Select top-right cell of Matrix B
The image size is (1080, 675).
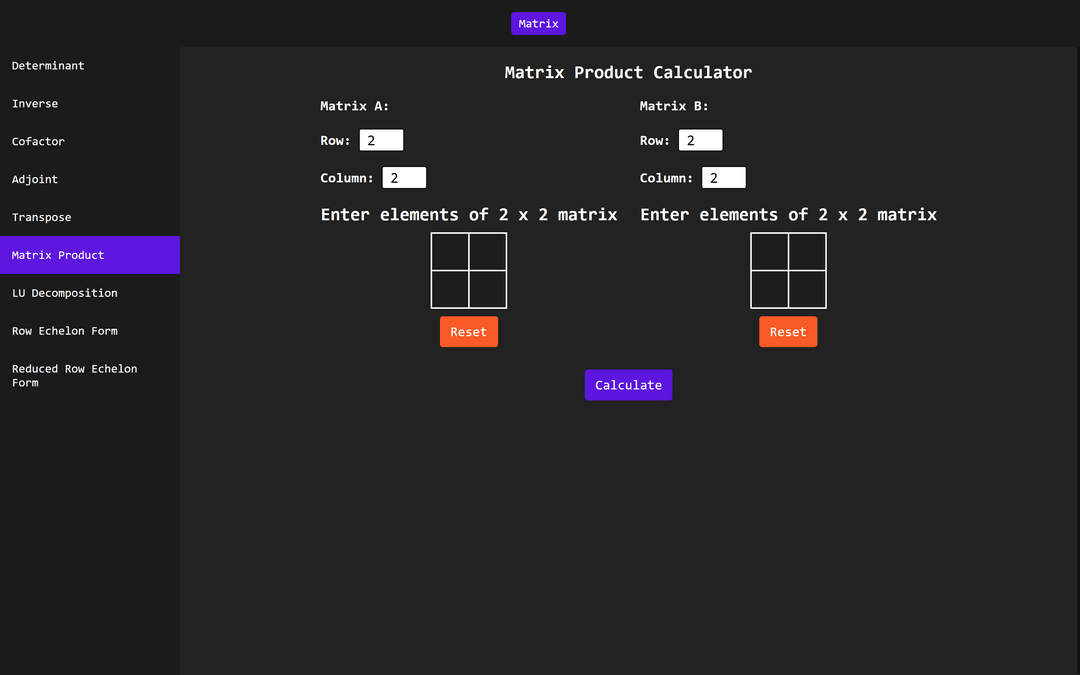[x=807, y=252]
